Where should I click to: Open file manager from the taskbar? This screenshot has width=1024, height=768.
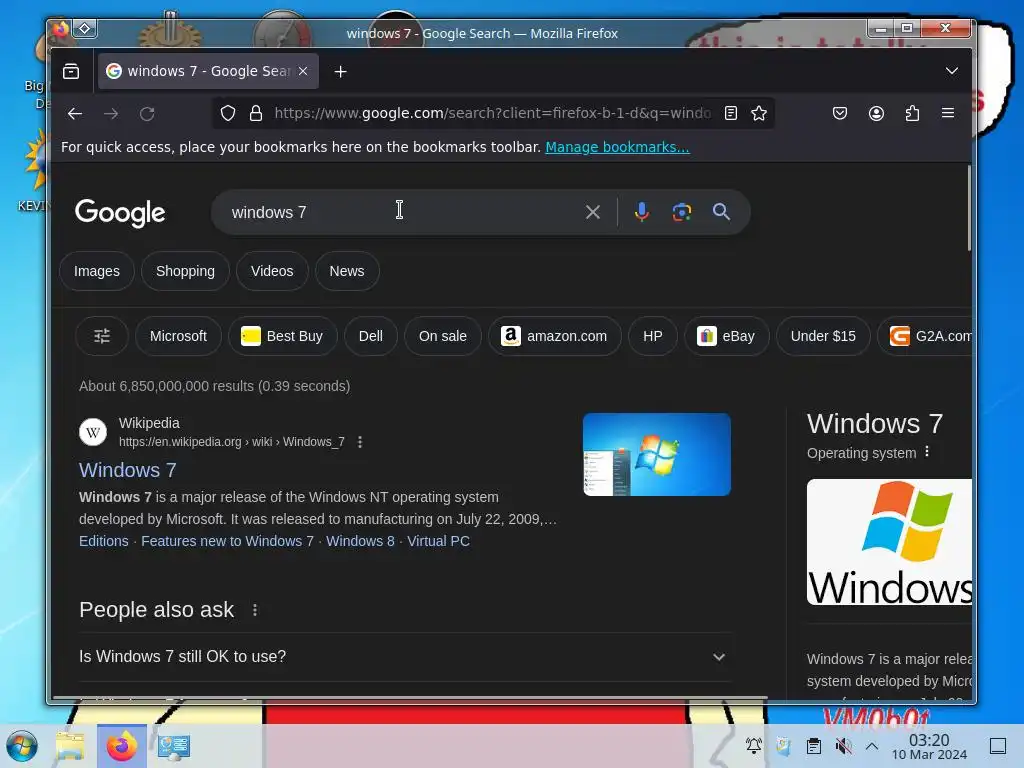click(x=71, y=746)
